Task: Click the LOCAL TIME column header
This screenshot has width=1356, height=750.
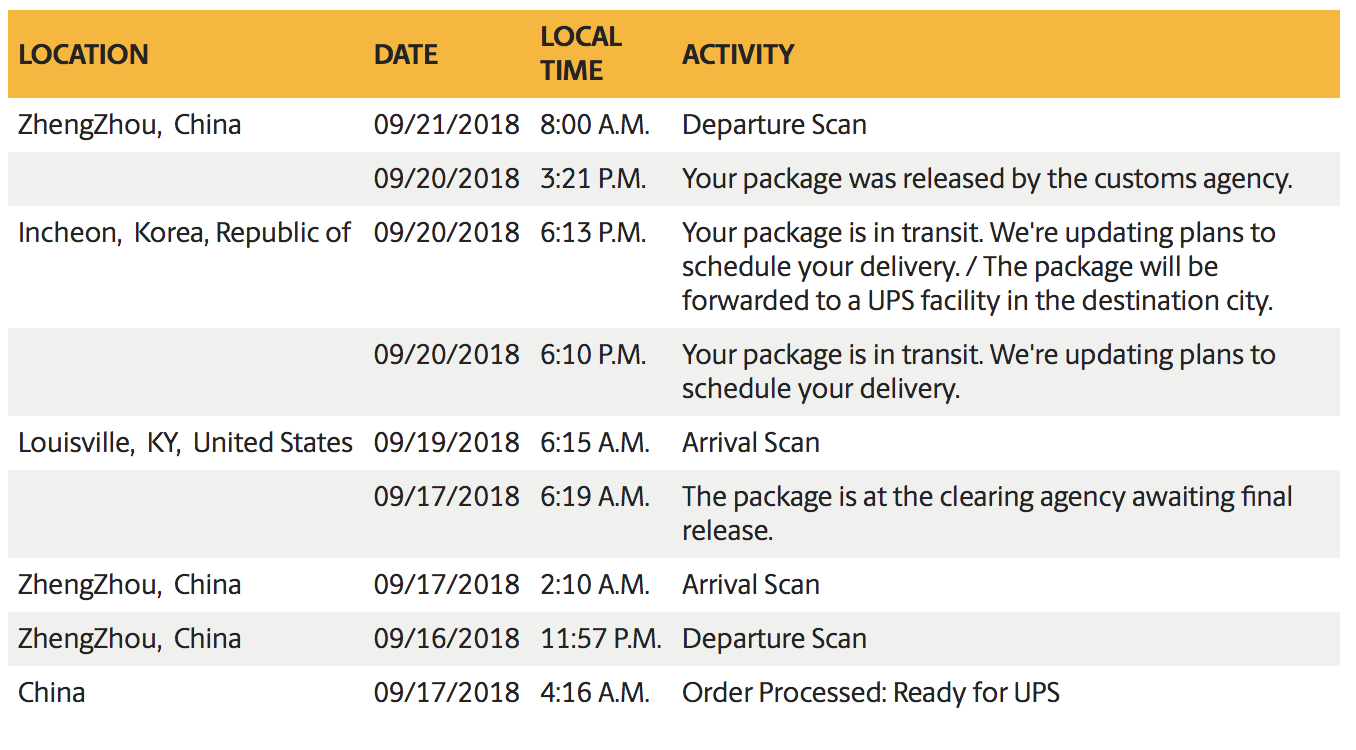Action: click(x=581, y=54)
